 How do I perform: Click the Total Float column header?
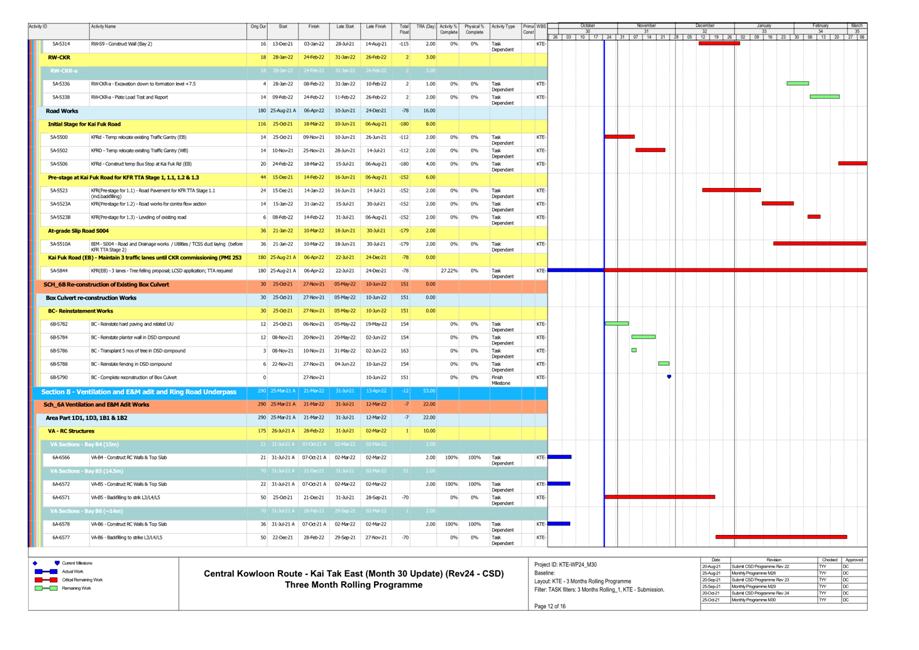click(x=404, y=29)
